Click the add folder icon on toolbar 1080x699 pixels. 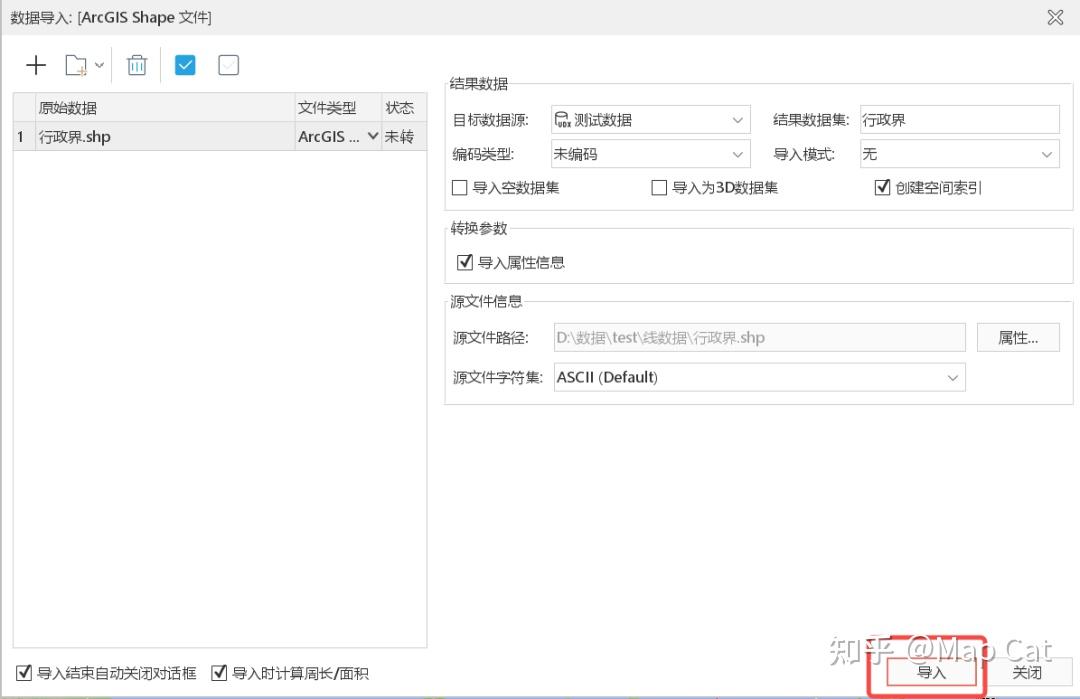tap(76, 64)
